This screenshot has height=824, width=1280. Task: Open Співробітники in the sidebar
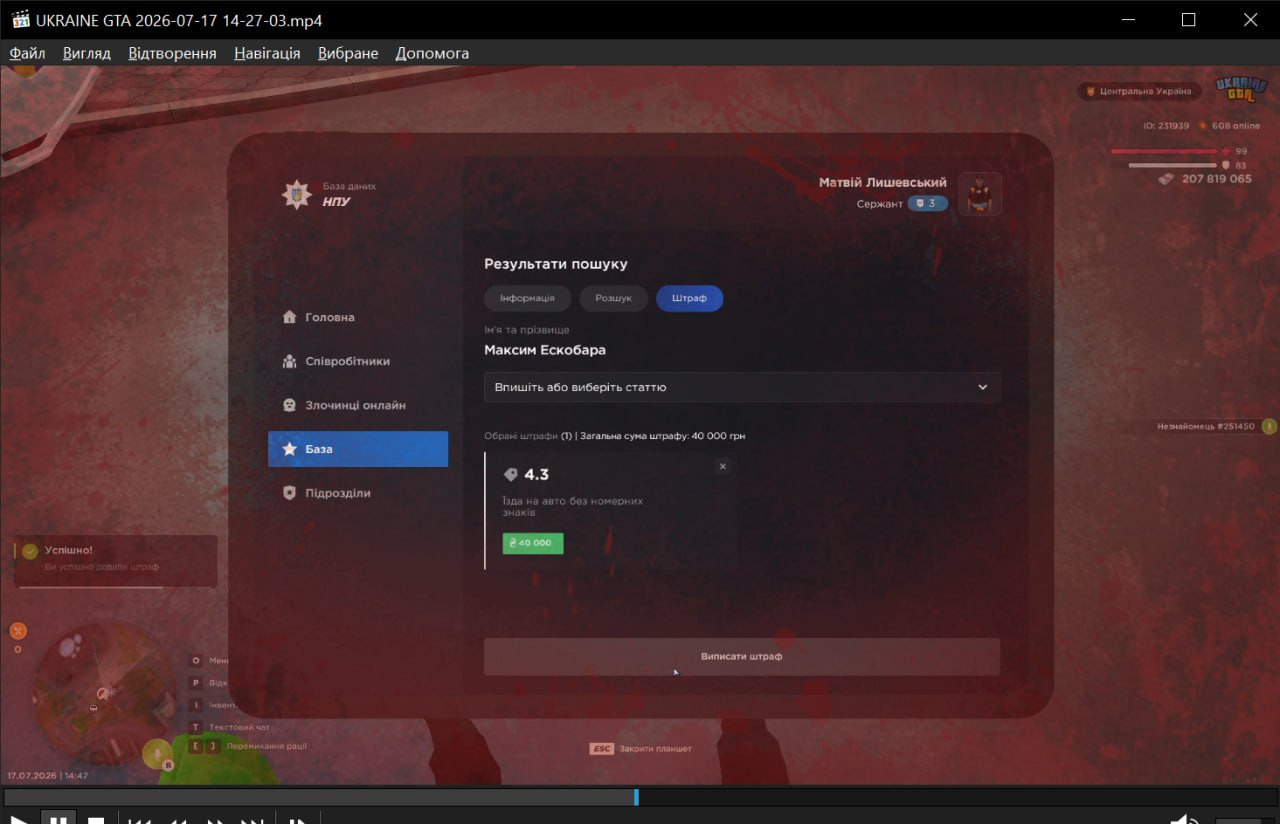point(358,361)
